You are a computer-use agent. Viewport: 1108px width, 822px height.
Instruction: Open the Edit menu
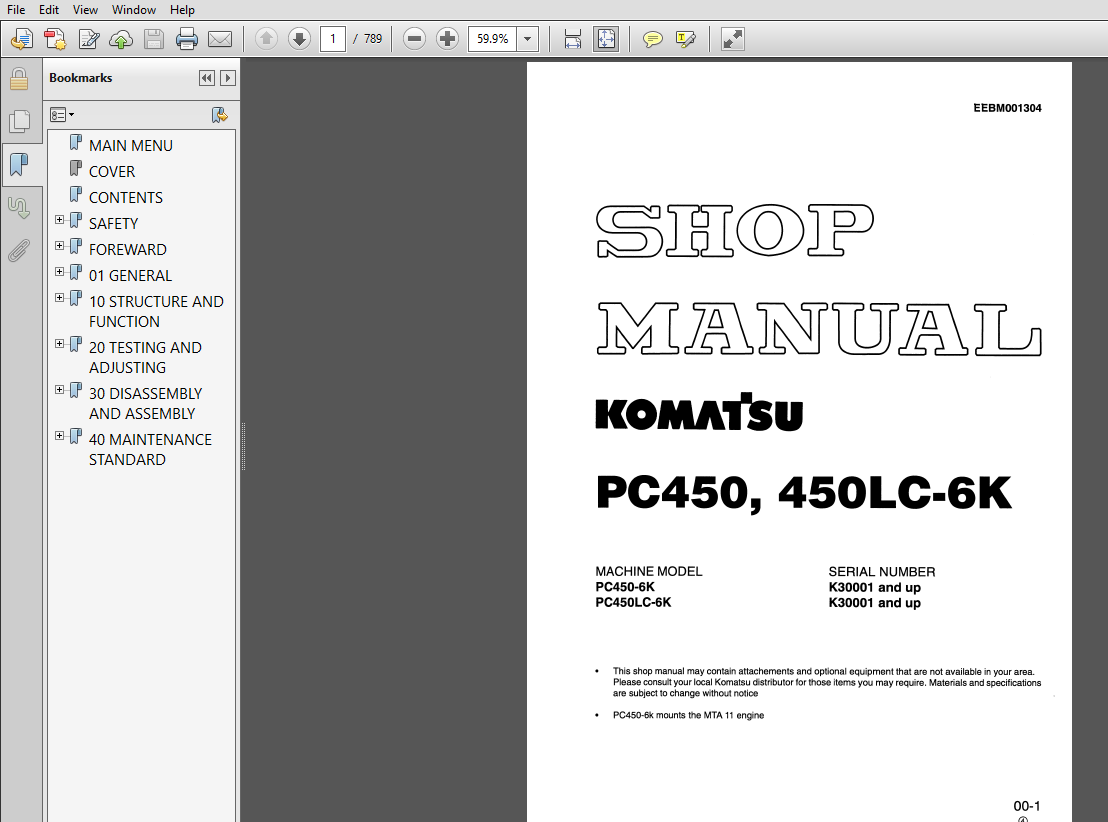coord(49,9)
